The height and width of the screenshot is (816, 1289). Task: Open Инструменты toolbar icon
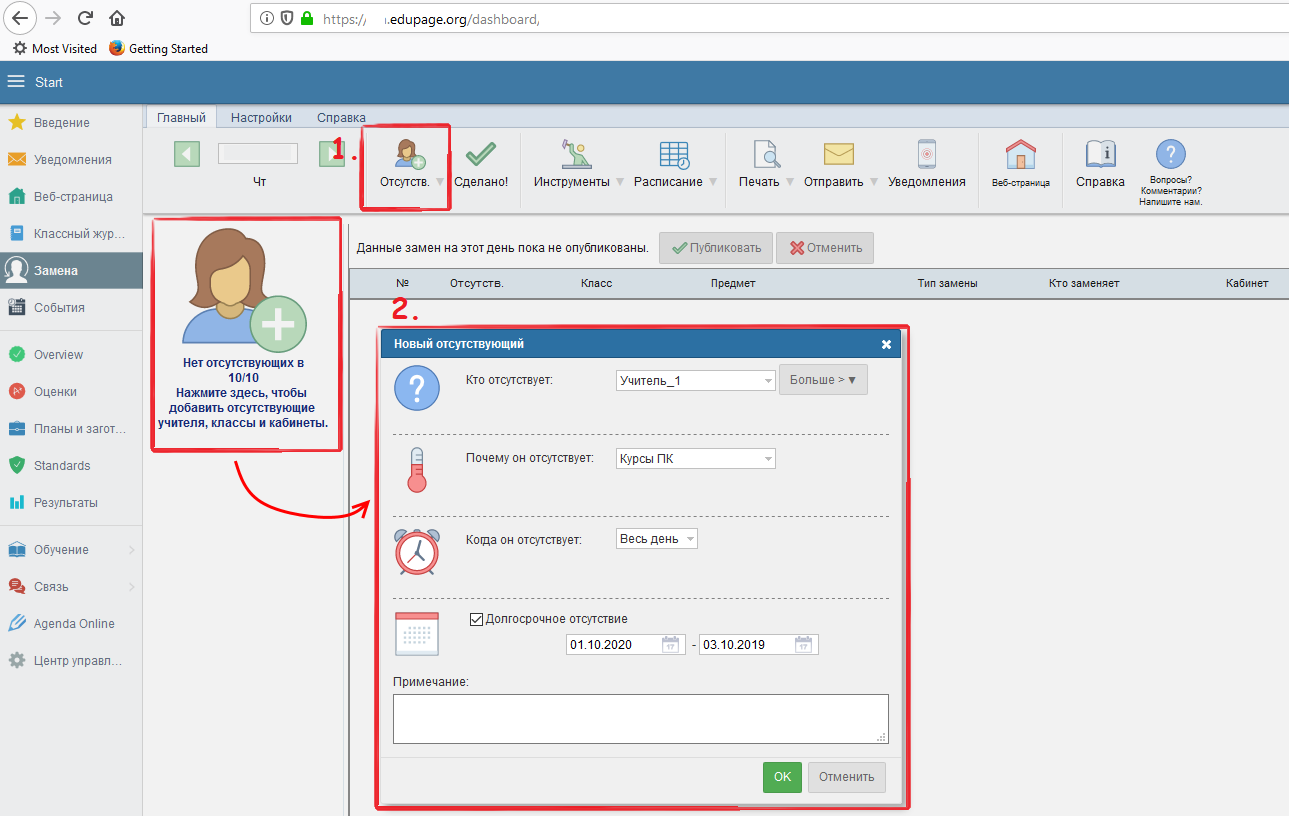pyautogui.click(x=575, y=153)
